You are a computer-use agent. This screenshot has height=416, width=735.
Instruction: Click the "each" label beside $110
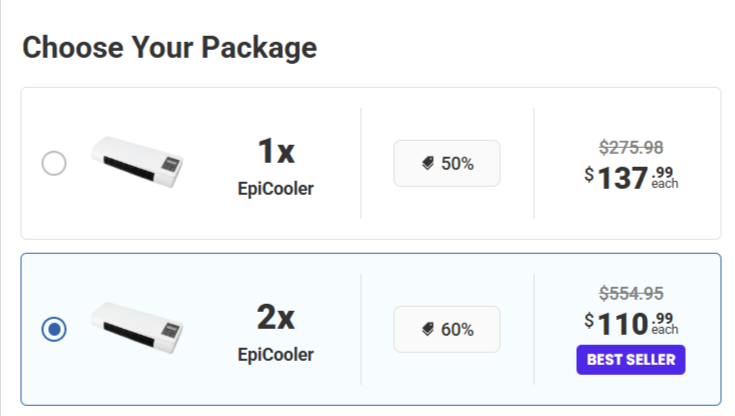click(664, 330)
